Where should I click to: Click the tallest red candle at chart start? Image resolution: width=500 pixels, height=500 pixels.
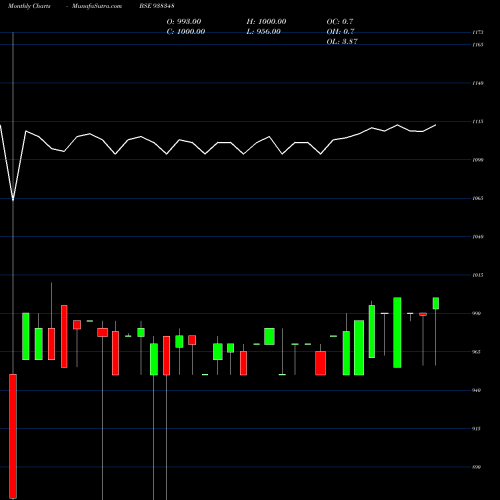(13, 436)
